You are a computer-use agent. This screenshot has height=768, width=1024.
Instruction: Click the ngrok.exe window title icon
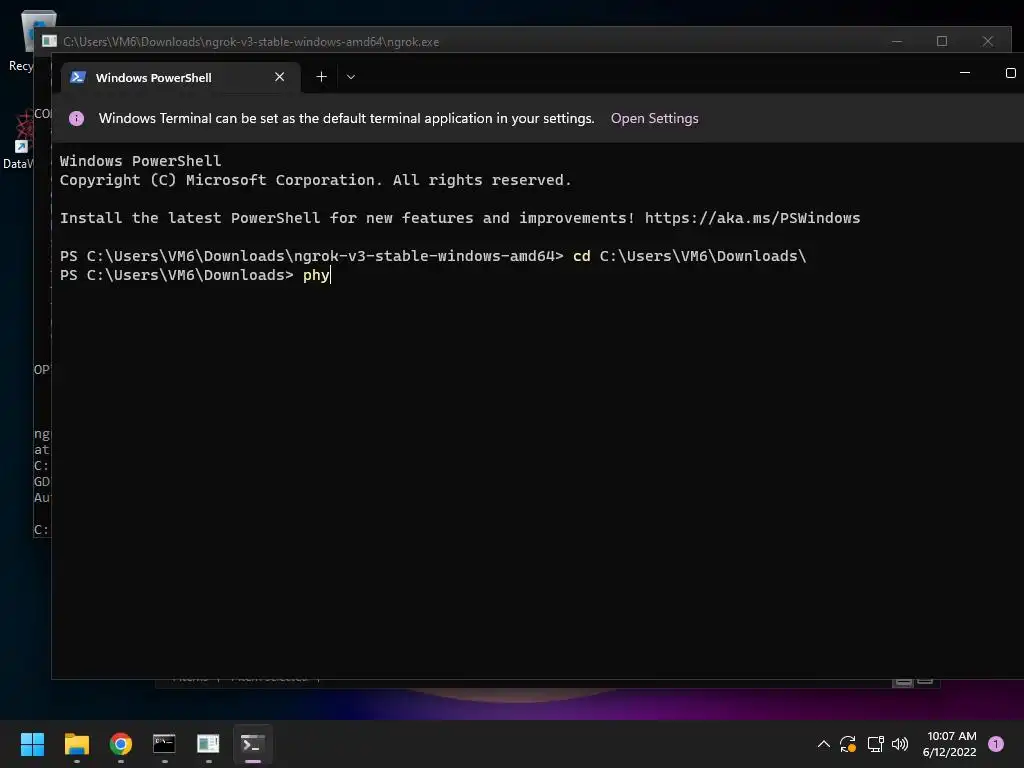coord(49,41)
